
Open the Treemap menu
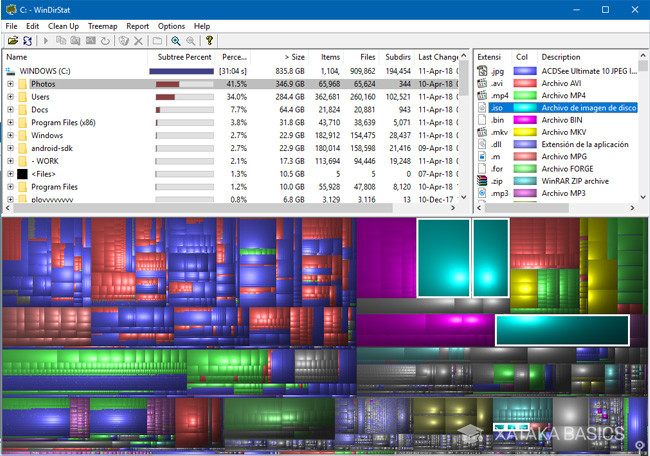(x=102, y=25)
